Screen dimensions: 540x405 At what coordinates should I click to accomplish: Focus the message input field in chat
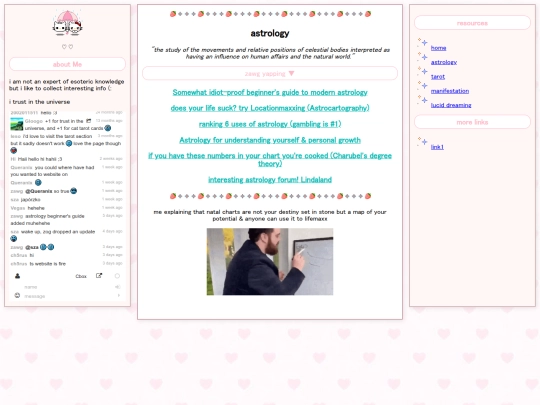[69, 296]
